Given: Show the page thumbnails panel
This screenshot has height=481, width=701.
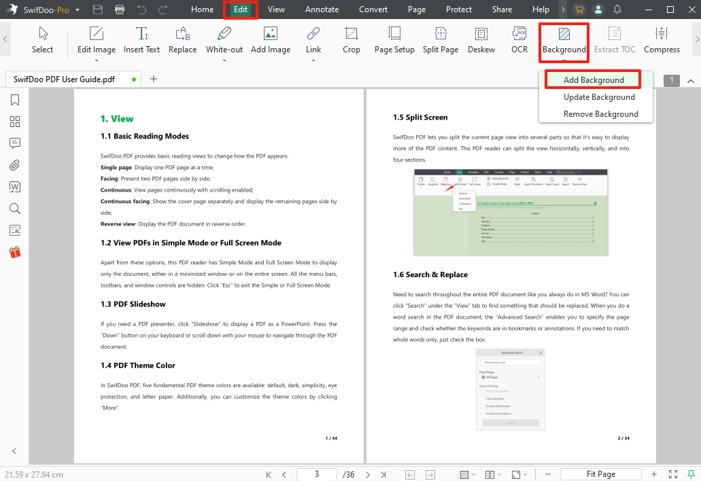Looking at the screenshot, I should (x=15, y=122).
